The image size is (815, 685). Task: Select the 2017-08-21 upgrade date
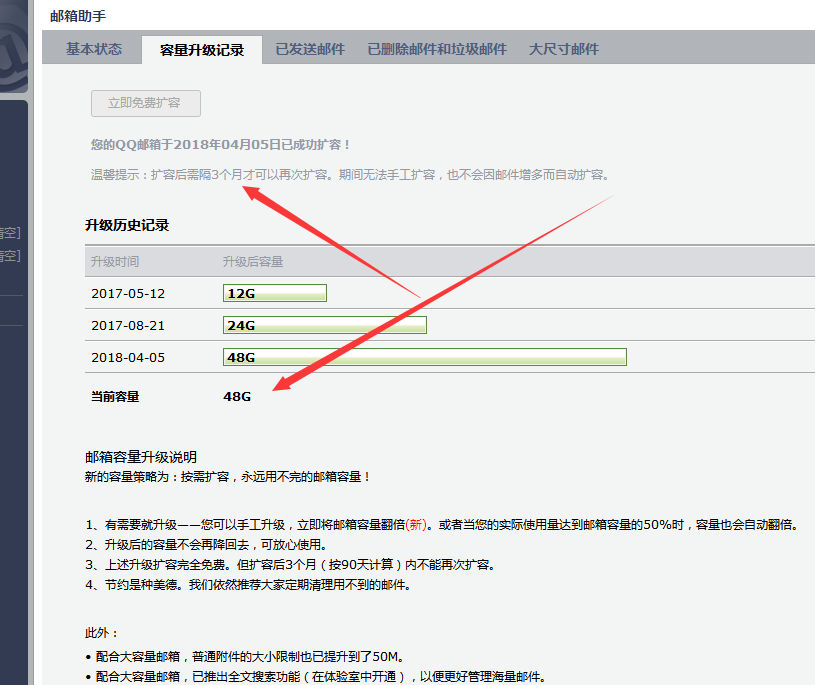click(x=128, y=326)
